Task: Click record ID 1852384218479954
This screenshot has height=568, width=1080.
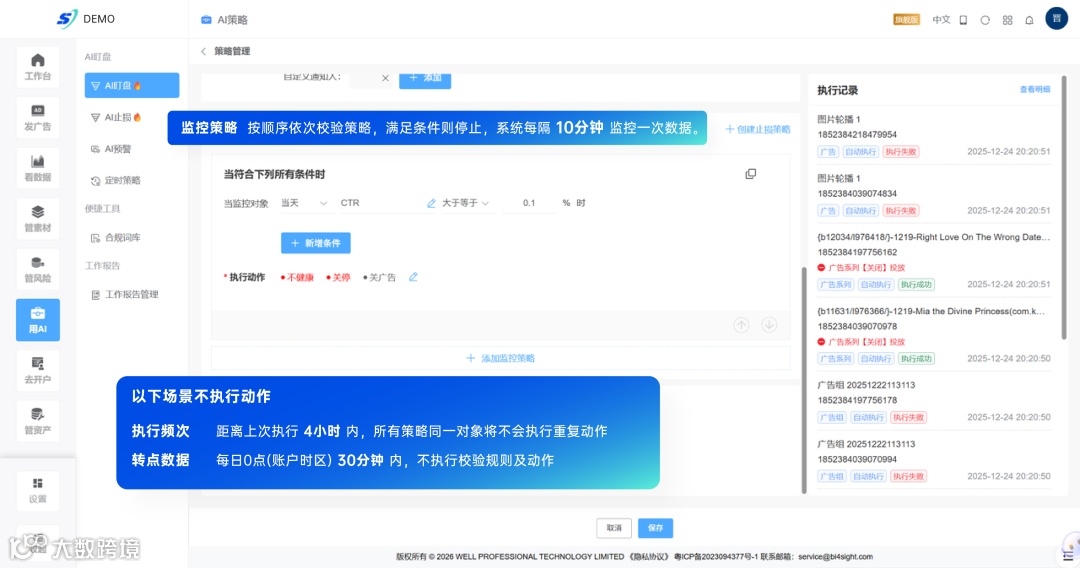Action: pyautogui.click(x=857, y=135)
